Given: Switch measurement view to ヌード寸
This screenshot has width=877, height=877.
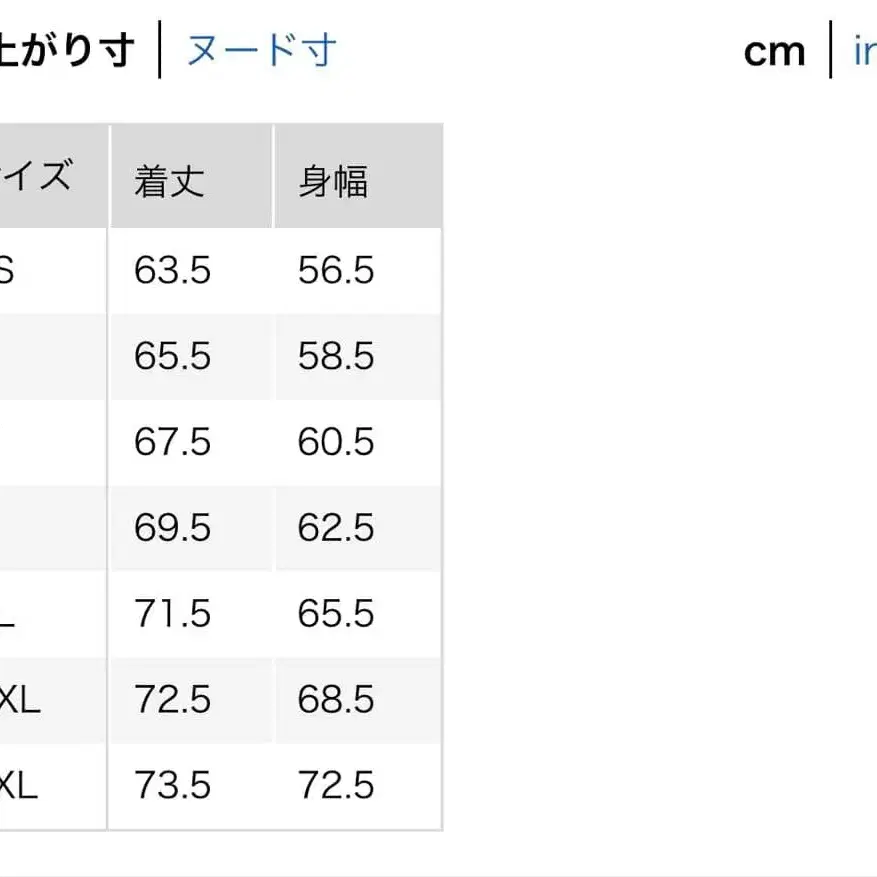Looking at the screenshot, I should (258, 50).
